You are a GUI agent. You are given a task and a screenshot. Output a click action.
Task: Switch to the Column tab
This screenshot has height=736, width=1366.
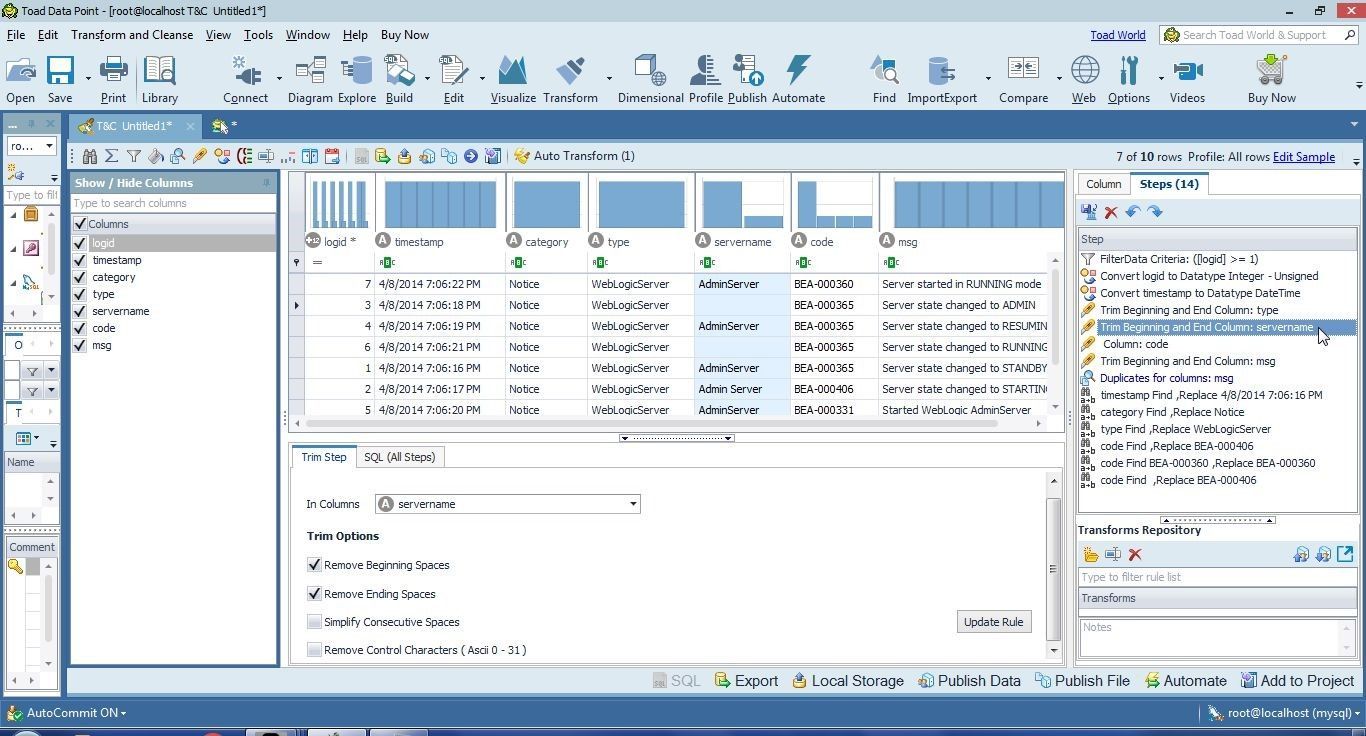point(1103,184)
